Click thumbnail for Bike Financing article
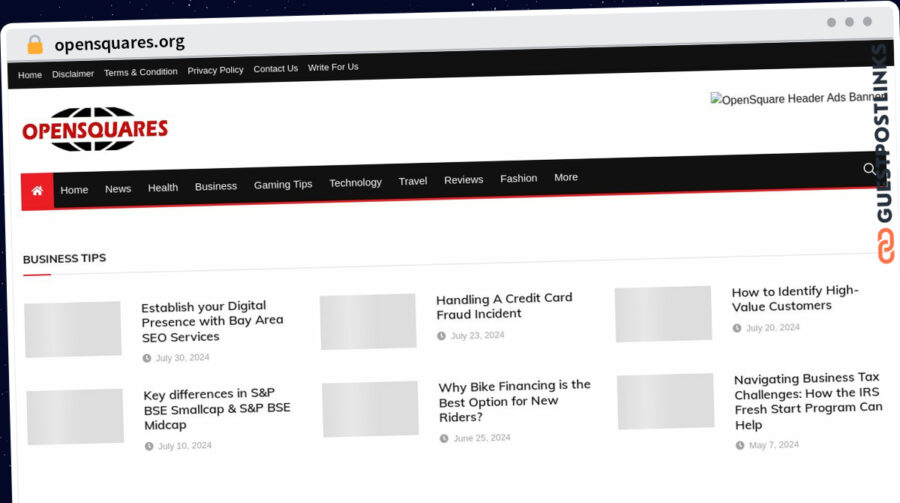 click(370, 409)
